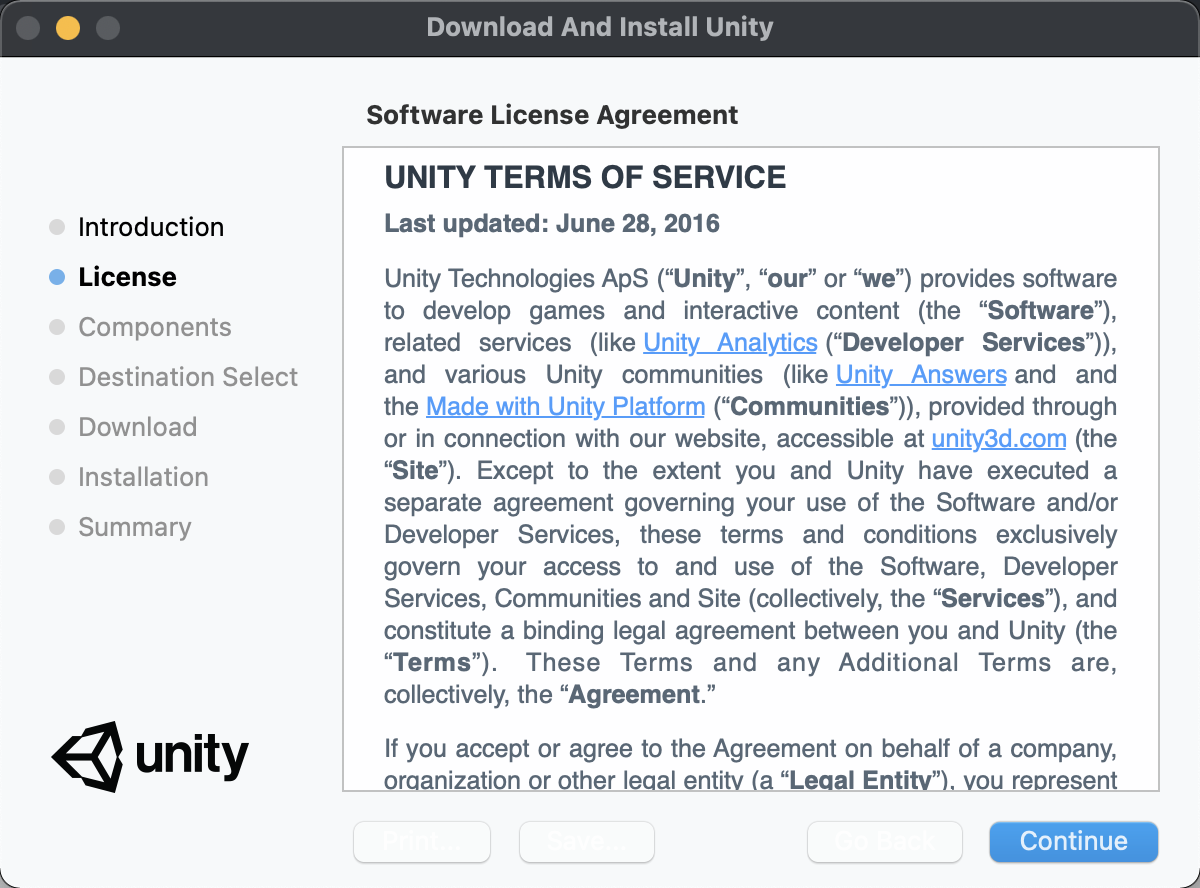Viewport: 1200px width, 888px height.
Task: Click the Destination Select step bullet
Action: coord(57,377)
